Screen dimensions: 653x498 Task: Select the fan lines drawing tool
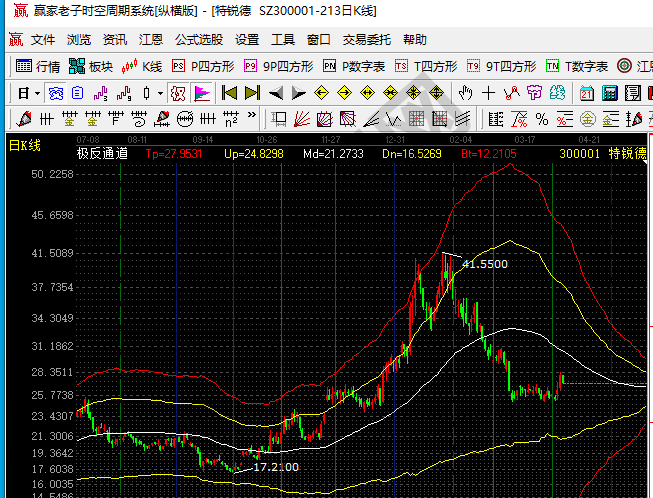[x=303, y=119]
